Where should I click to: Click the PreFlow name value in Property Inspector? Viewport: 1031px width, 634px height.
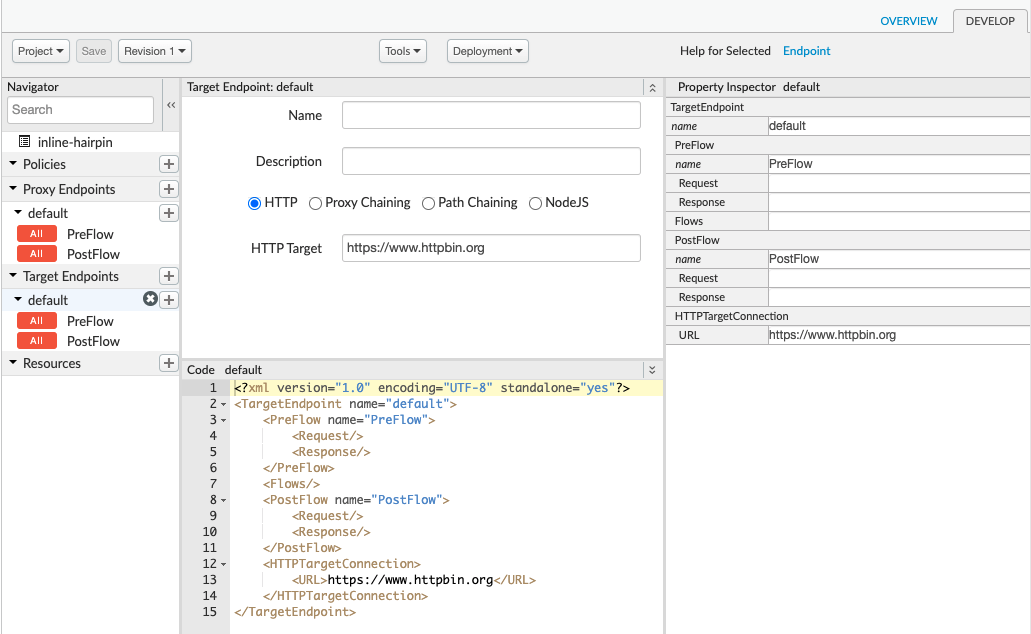point(899,164)
